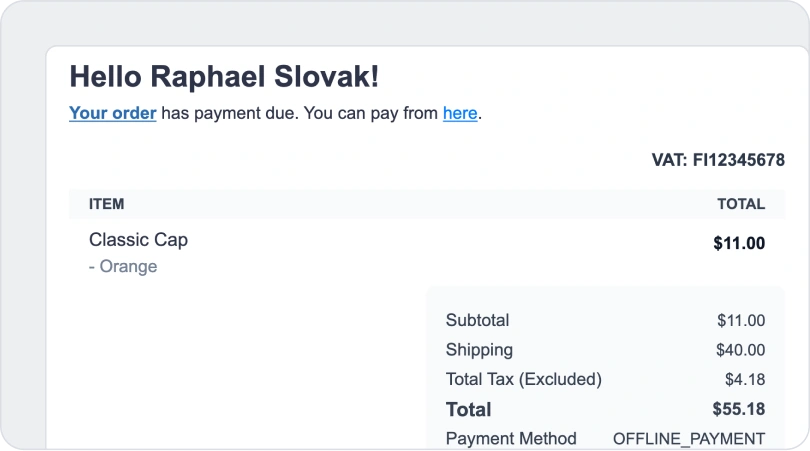Click the Subtotal label
This screenshot has height=451, width=810.
(477, 321)
